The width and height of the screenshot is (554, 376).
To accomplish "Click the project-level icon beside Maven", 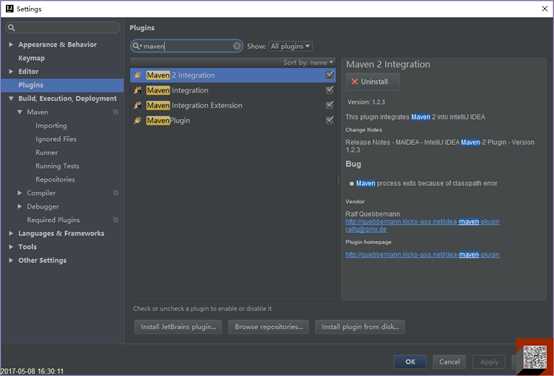I will (x=116, y=112).
